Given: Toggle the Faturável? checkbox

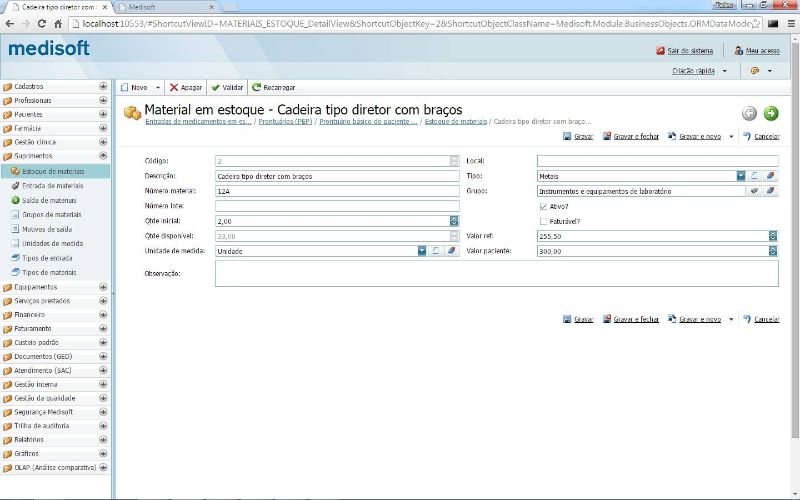Looking at the screenshot, I should pyautogui.click(x=543, y=221).
